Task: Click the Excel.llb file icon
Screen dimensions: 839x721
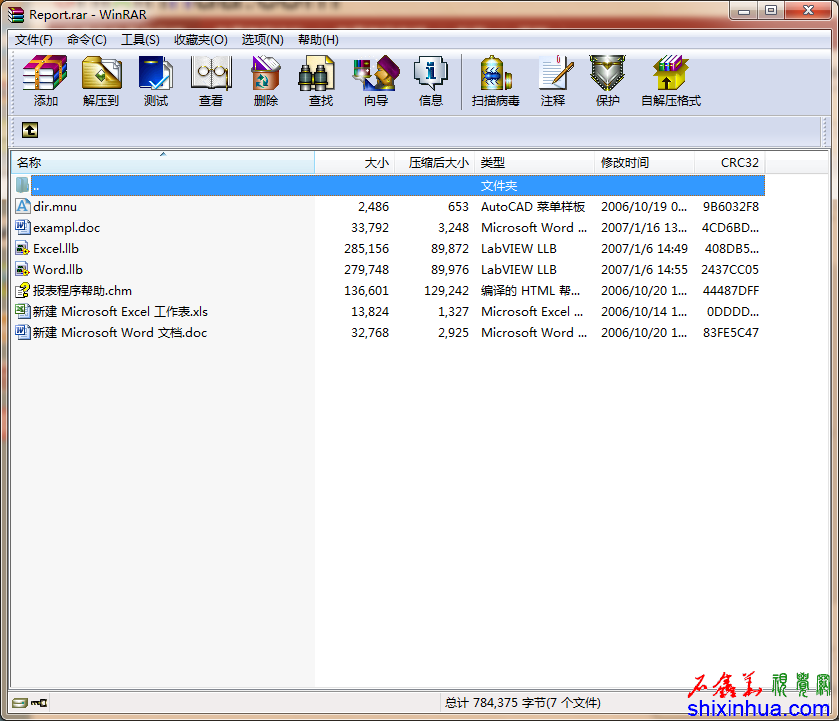Action: (22, 248)
